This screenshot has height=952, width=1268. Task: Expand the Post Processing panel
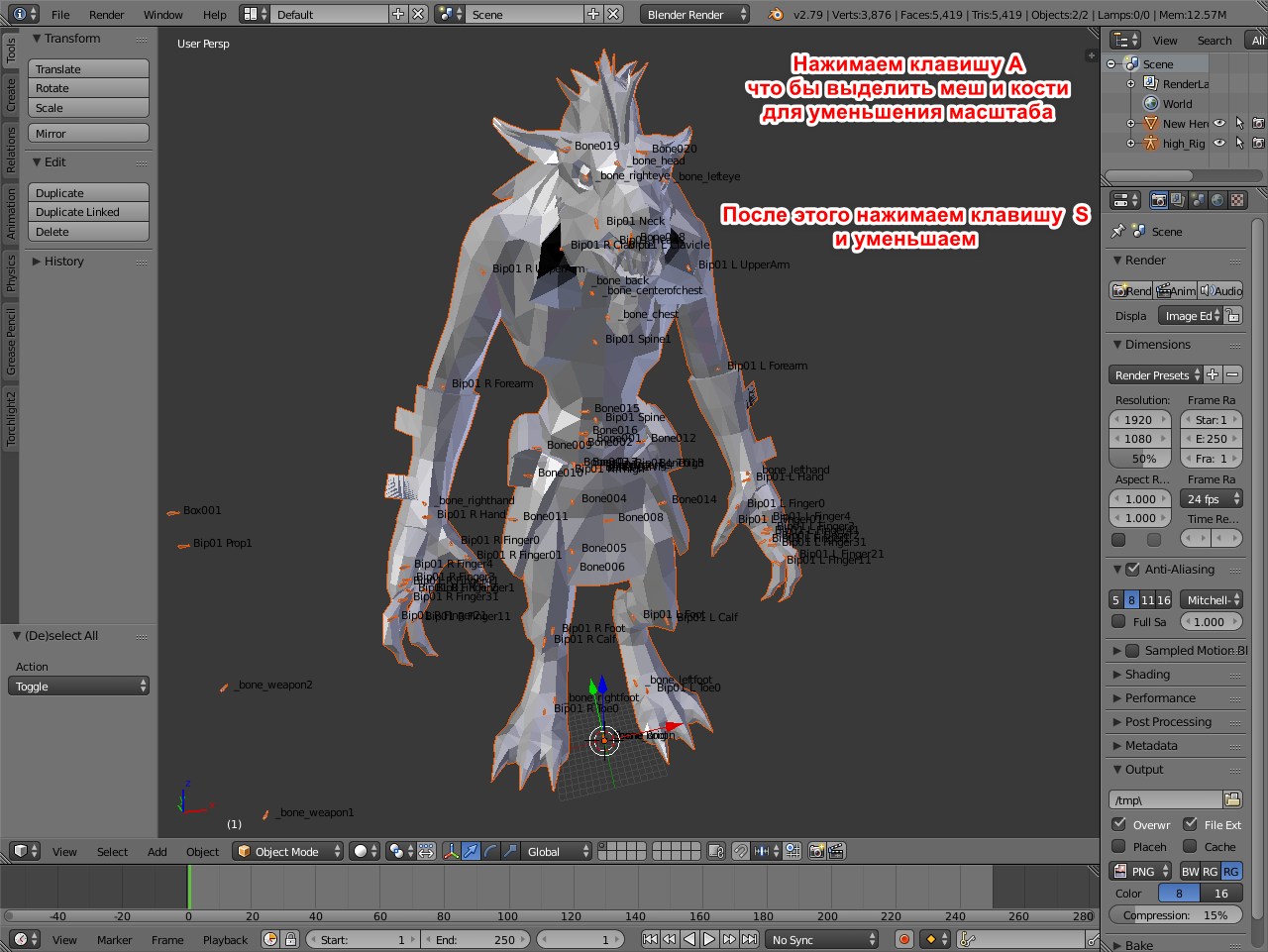[1168, 722]
